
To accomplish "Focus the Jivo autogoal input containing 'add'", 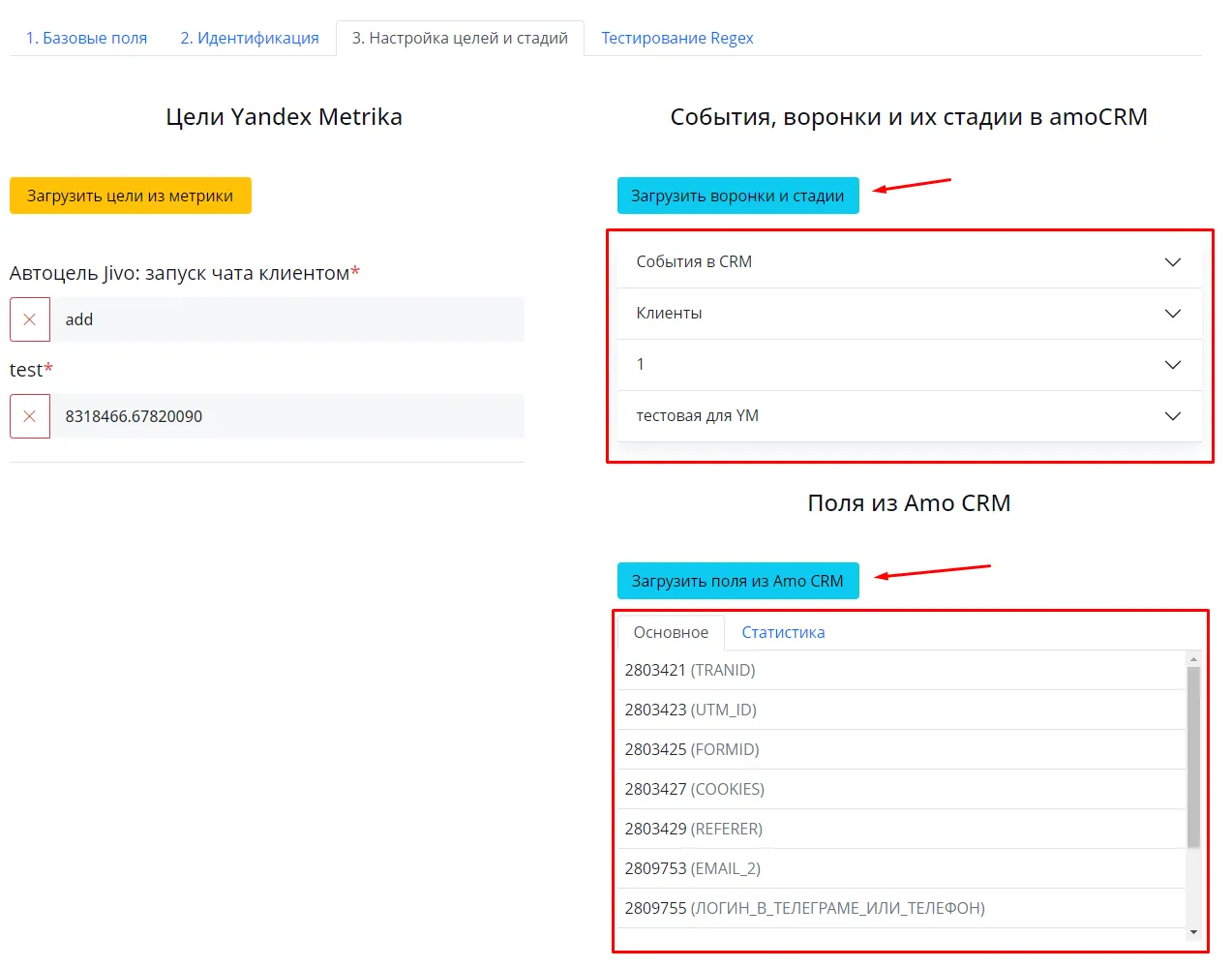I will tap(287, 319).
